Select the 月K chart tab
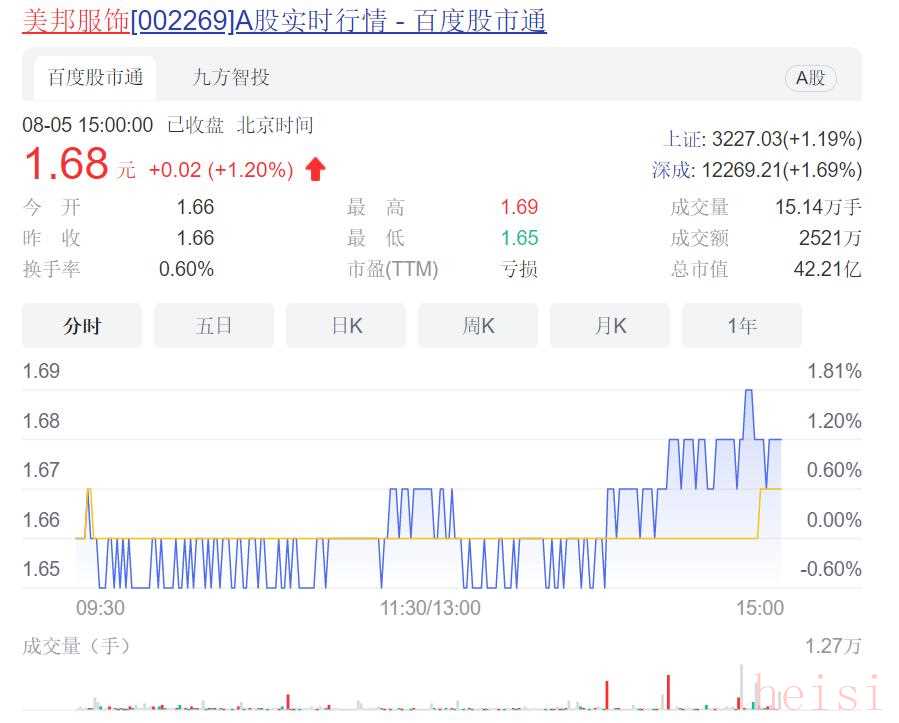This screenshot has width=899, height=723. click(610, 326)
